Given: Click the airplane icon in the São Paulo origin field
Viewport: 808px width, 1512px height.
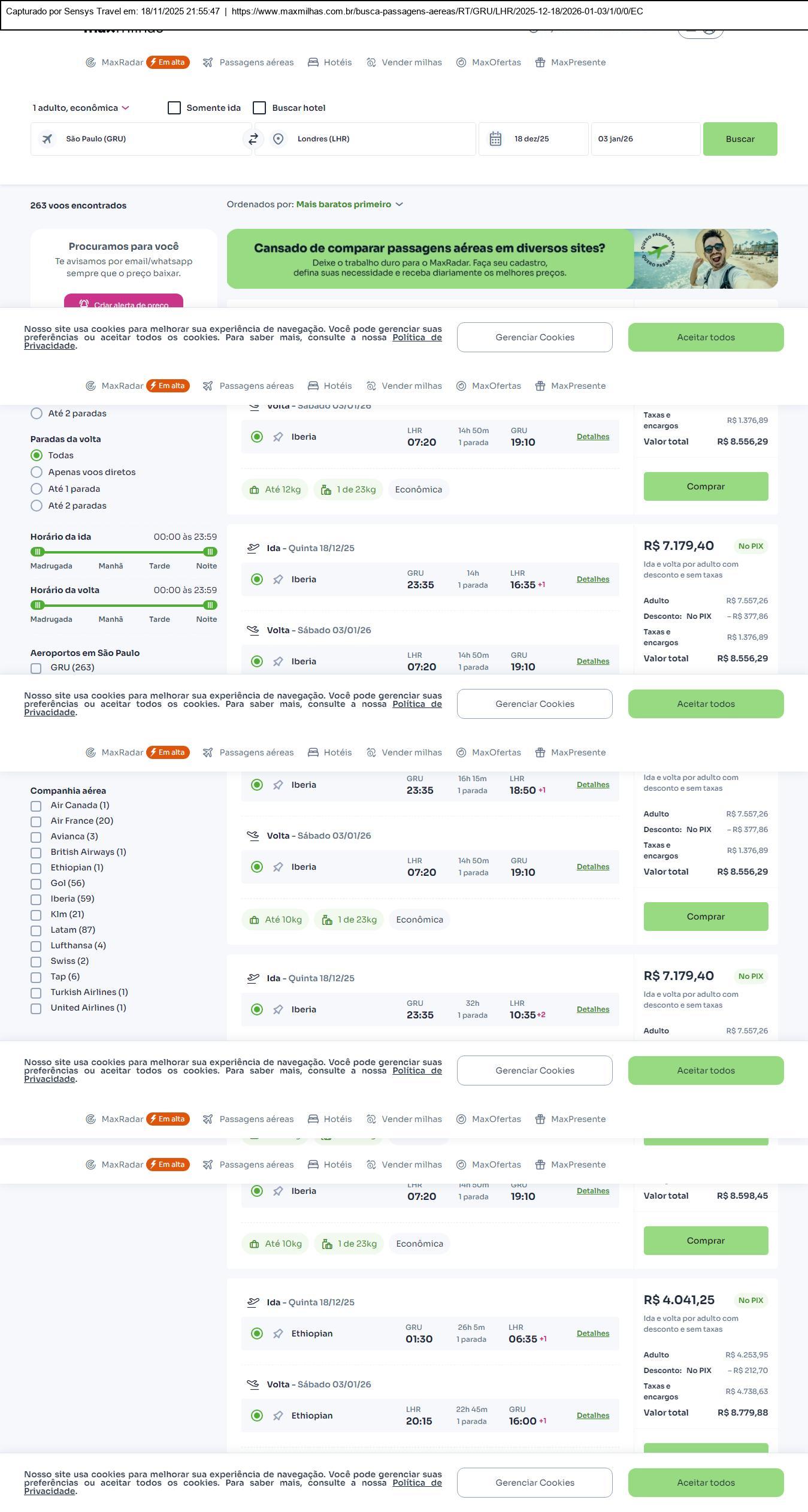Looking at the screenshot, I should [x=47, y=139].
